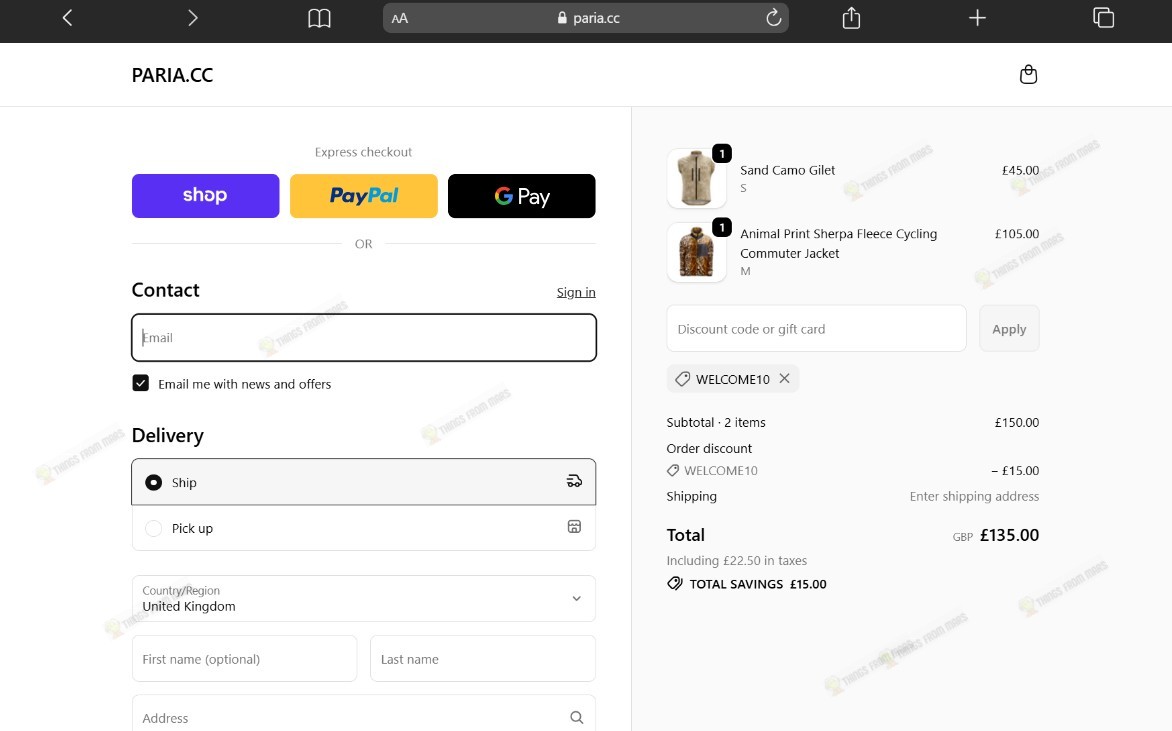Image resolution: width=1172 pixels, height=731 pixels.
Task: Click the paria.cc address bar
Action: (585, 18)
